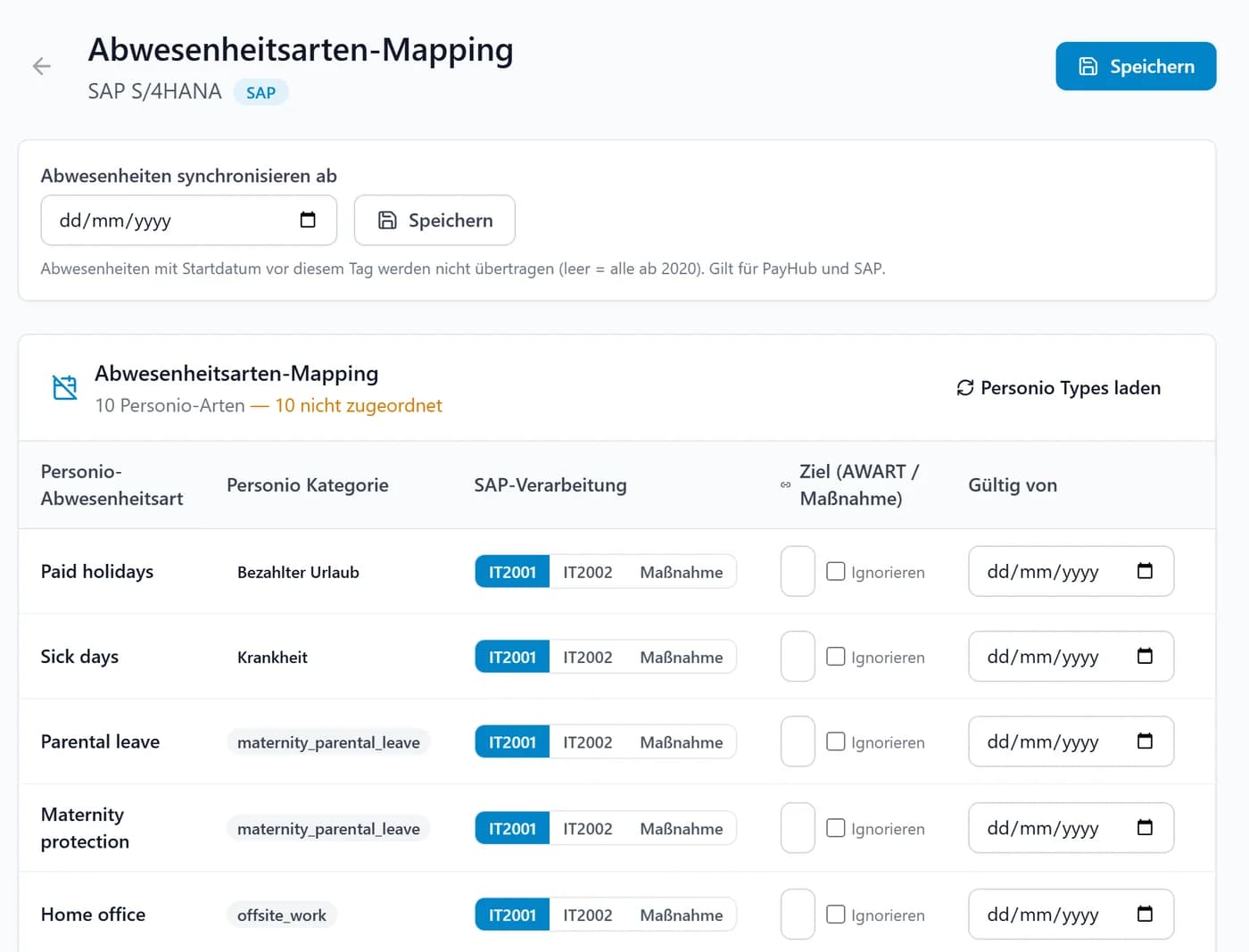Click the sync start date input field
The height and width of the screenshot is (952, 1249).
(189, 219)
